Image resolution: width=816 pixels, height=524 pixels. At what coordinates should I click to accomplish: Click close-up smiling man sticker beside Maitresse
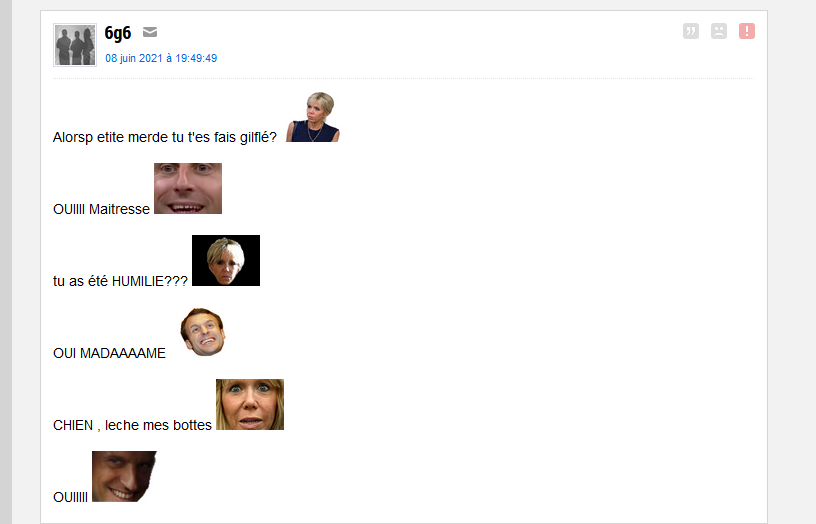click(x=188, y=188)
